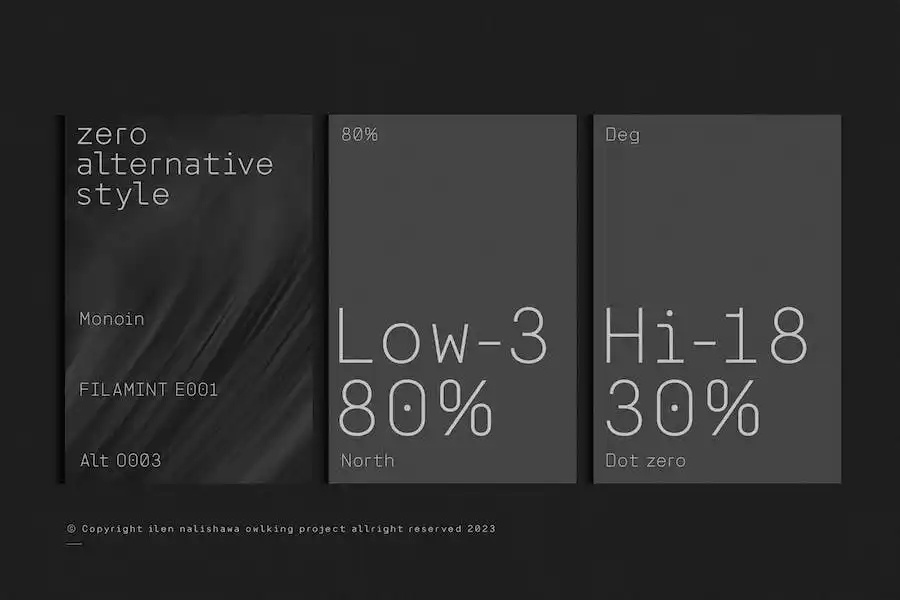The image size is (900, 600).
Task: Click the "FILAMINT E001" text
Action: coord(148,390)
